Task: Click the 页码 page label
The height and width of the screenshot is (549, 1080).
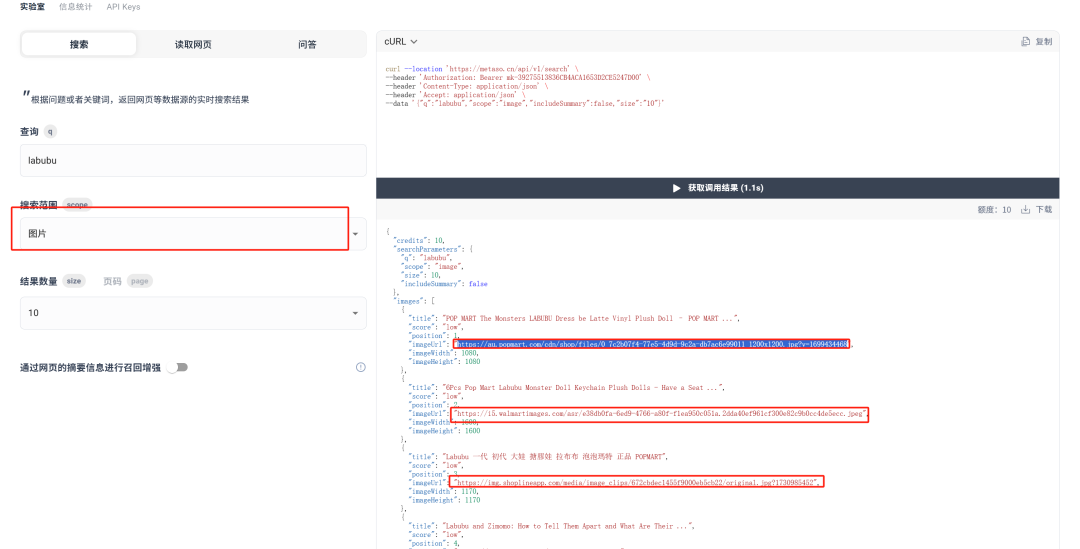Action: click(112, 281)
